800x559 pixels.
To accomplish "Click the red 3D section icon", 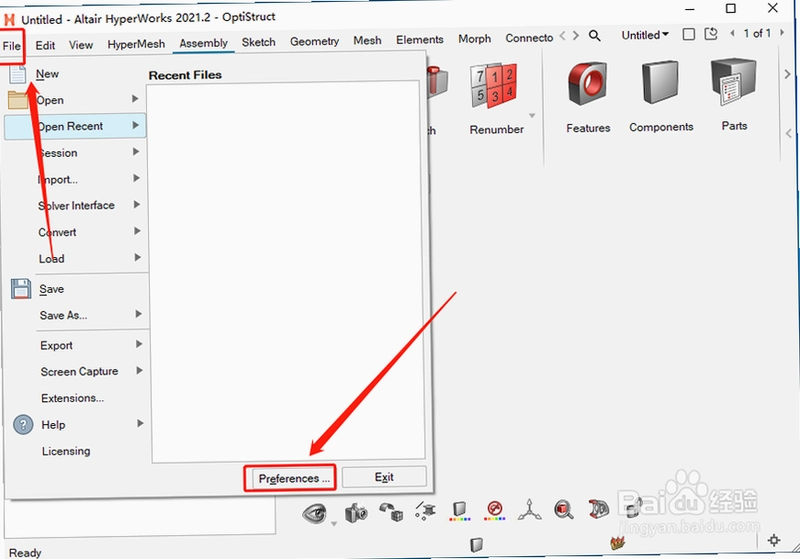I will coord(598,509).
